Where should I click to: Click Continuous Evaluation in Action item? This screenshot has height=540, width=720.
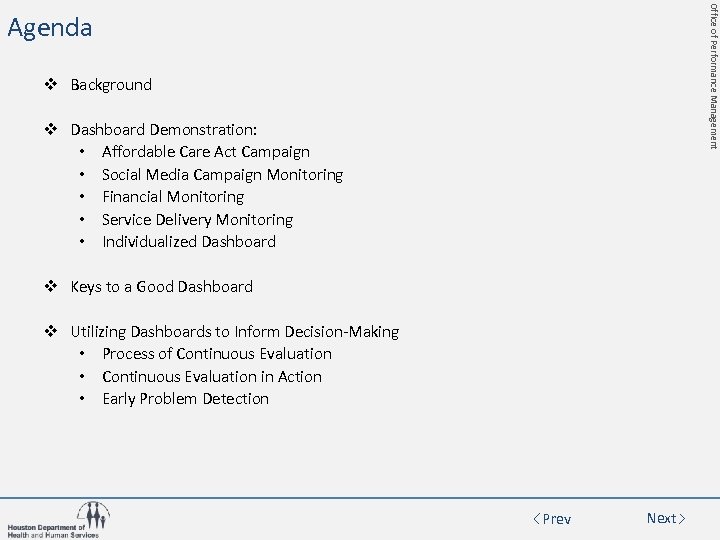click(211, 377)
